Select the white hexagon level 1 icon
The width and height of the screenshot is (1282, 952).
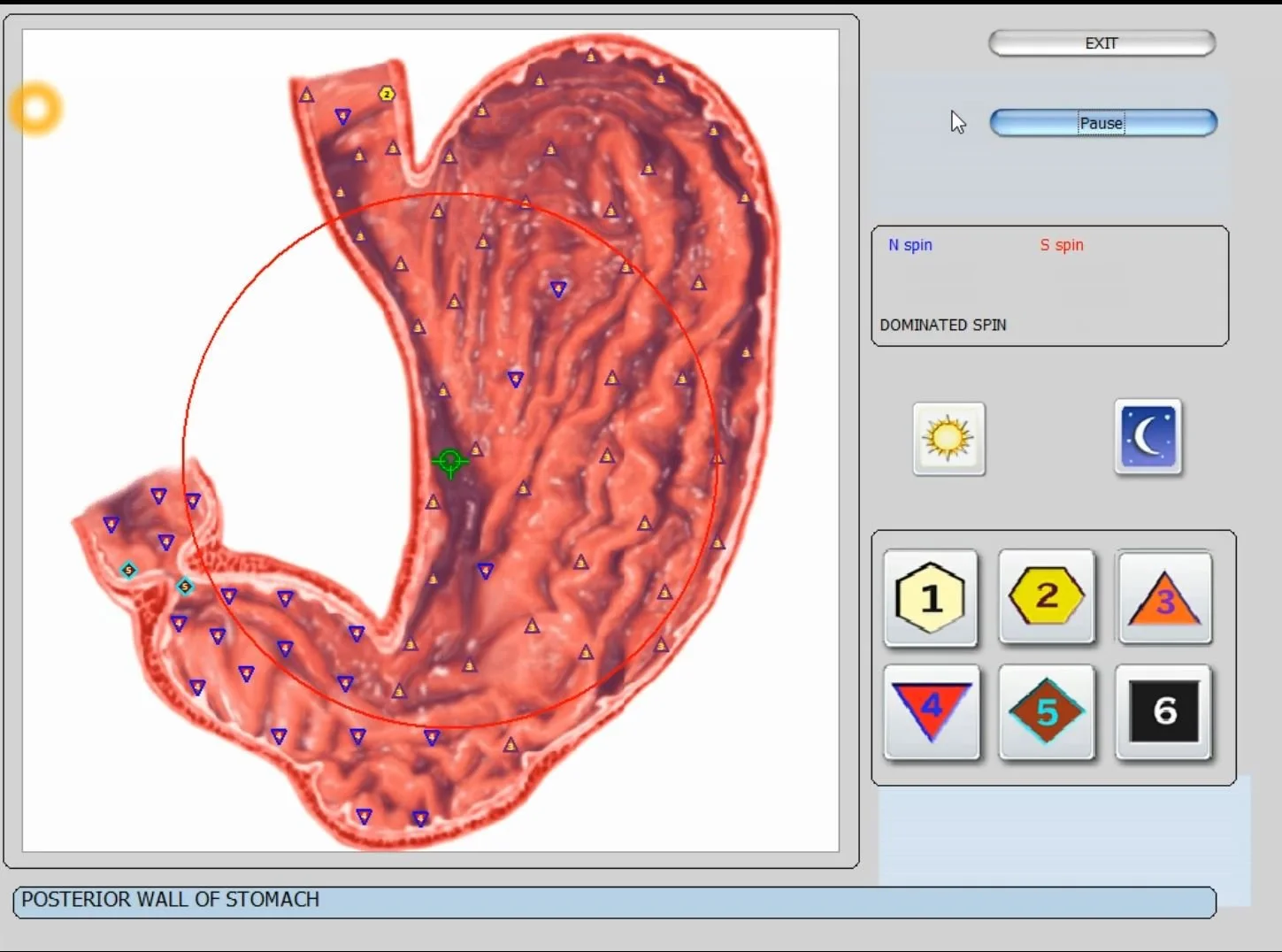(x=931, y=598)
